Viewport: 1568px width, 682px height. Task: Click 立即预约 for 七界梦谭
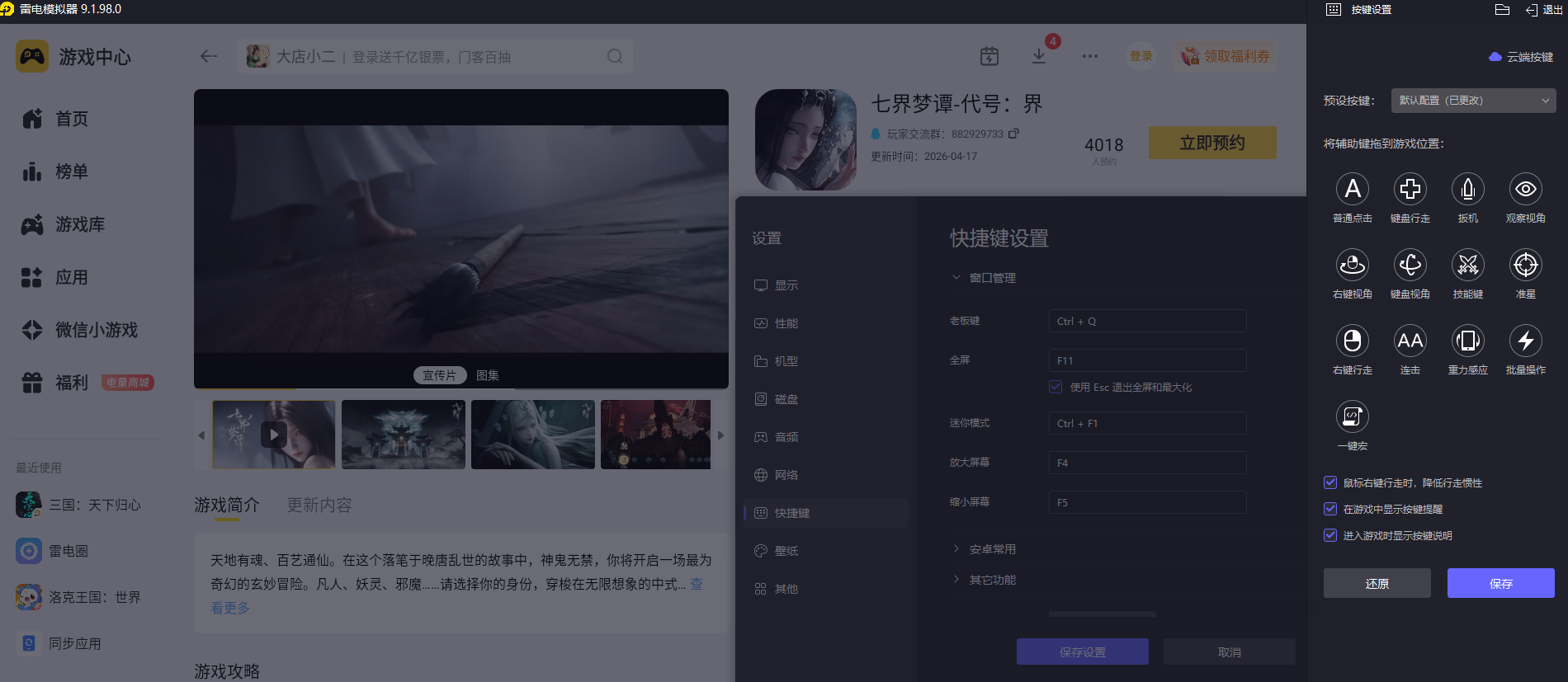[1212, 143]
